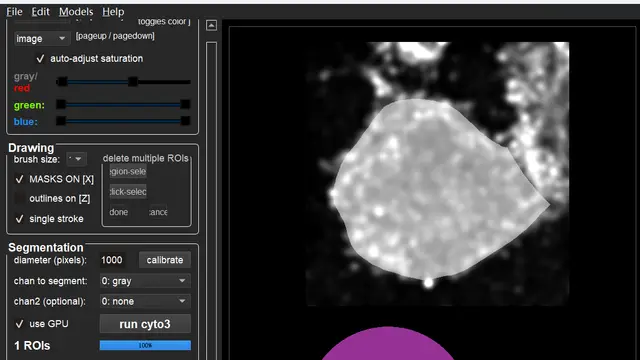
Task: Open the chan to segment dropdown
Action: click(145, 281)
